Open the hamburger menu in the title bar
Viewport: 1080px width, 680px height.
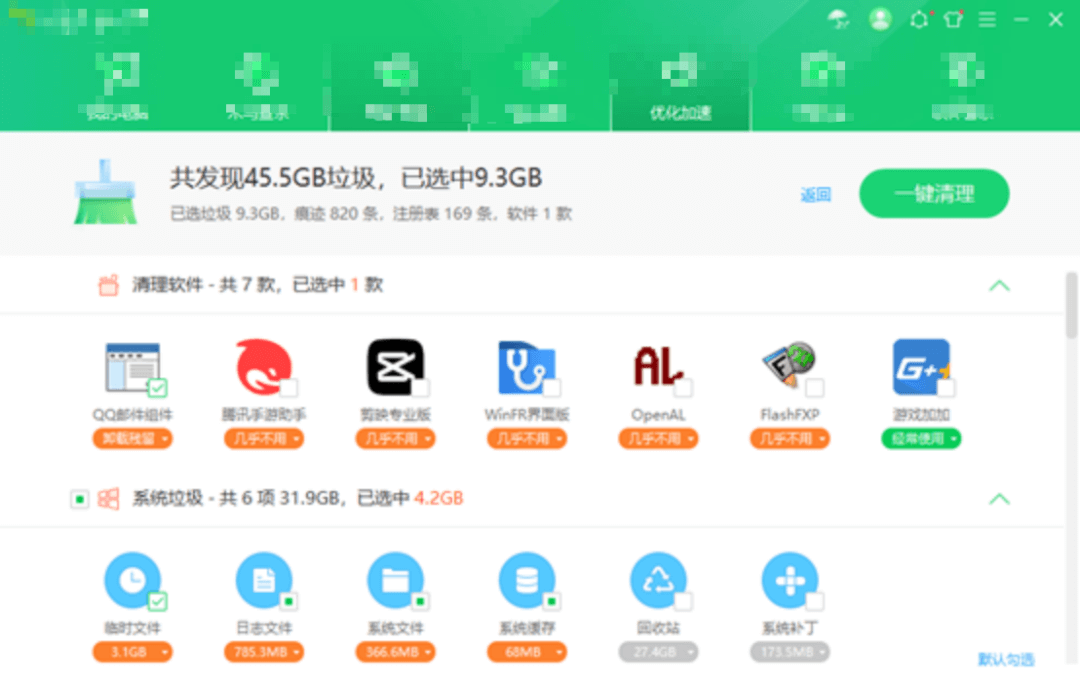[986, 18]
